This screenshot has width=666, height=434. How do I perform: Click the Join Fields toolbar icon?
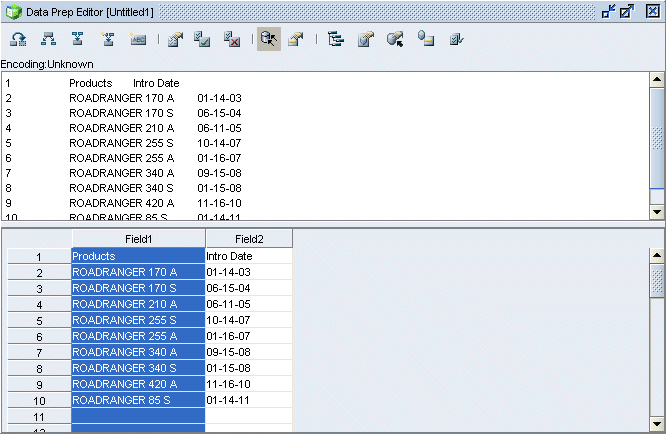click(77, 39)
